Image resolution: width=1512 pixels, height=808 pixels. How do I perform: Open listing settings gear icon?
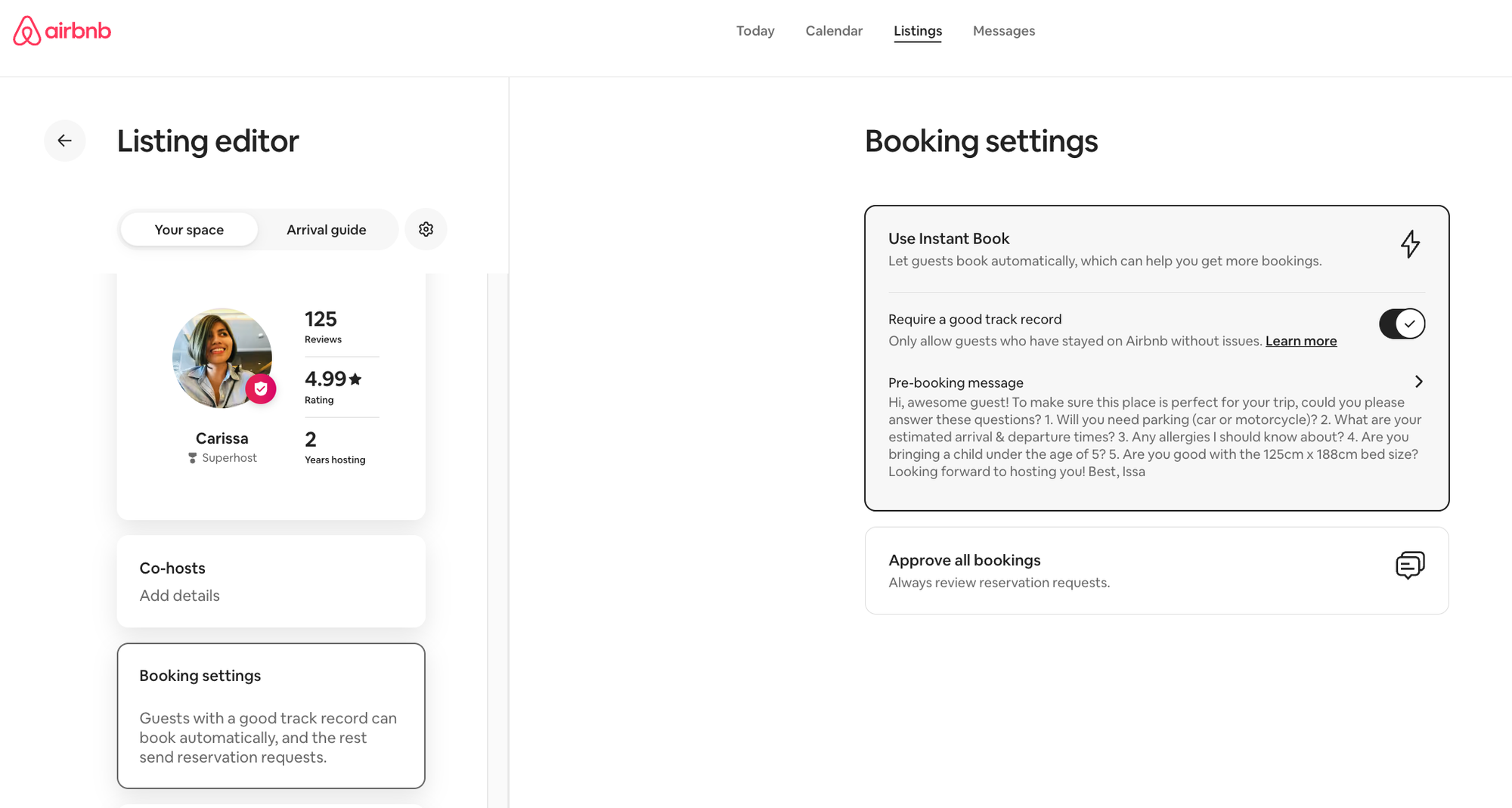(426, 229)
